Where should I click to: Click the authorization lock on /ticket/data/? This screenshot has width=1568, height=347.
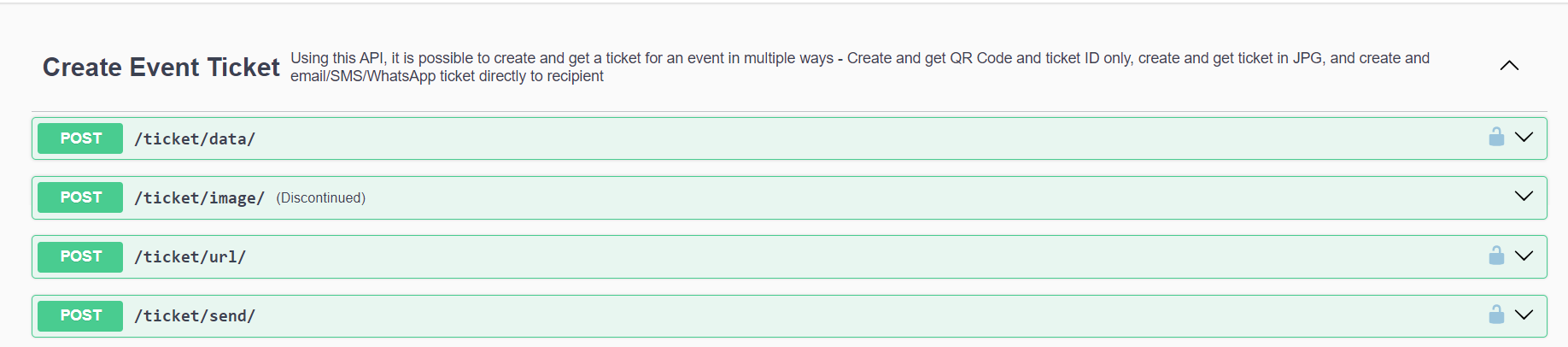pyautogui.click(x=1496, y=137)
